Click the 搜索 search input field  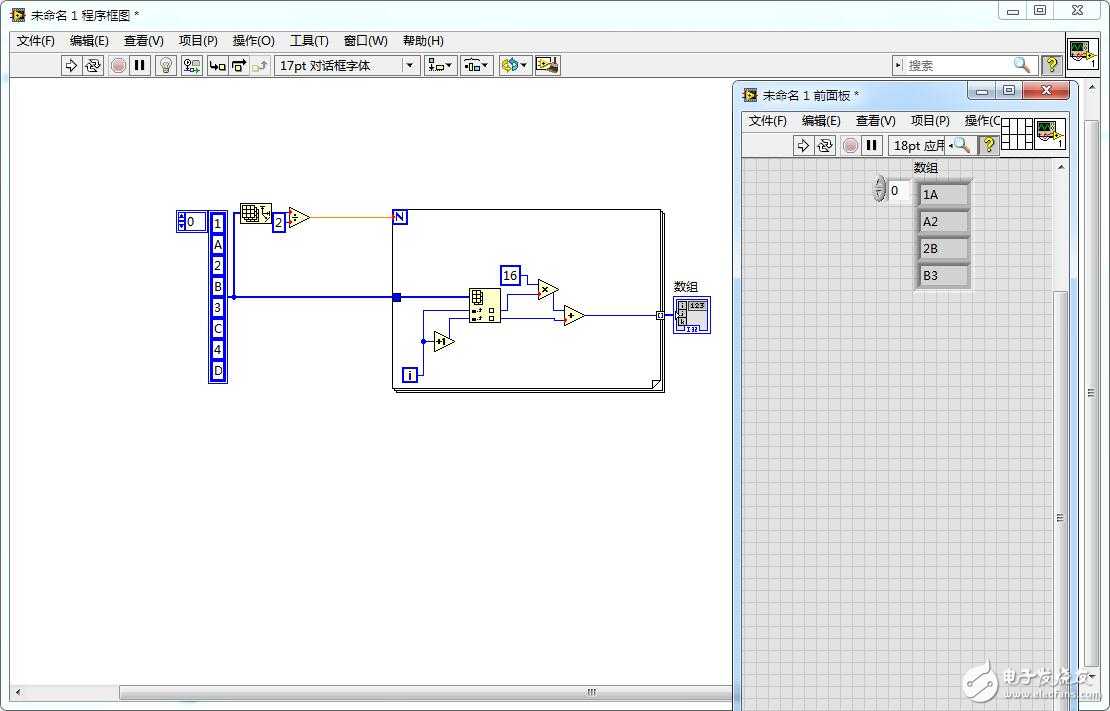click(955, 65)
